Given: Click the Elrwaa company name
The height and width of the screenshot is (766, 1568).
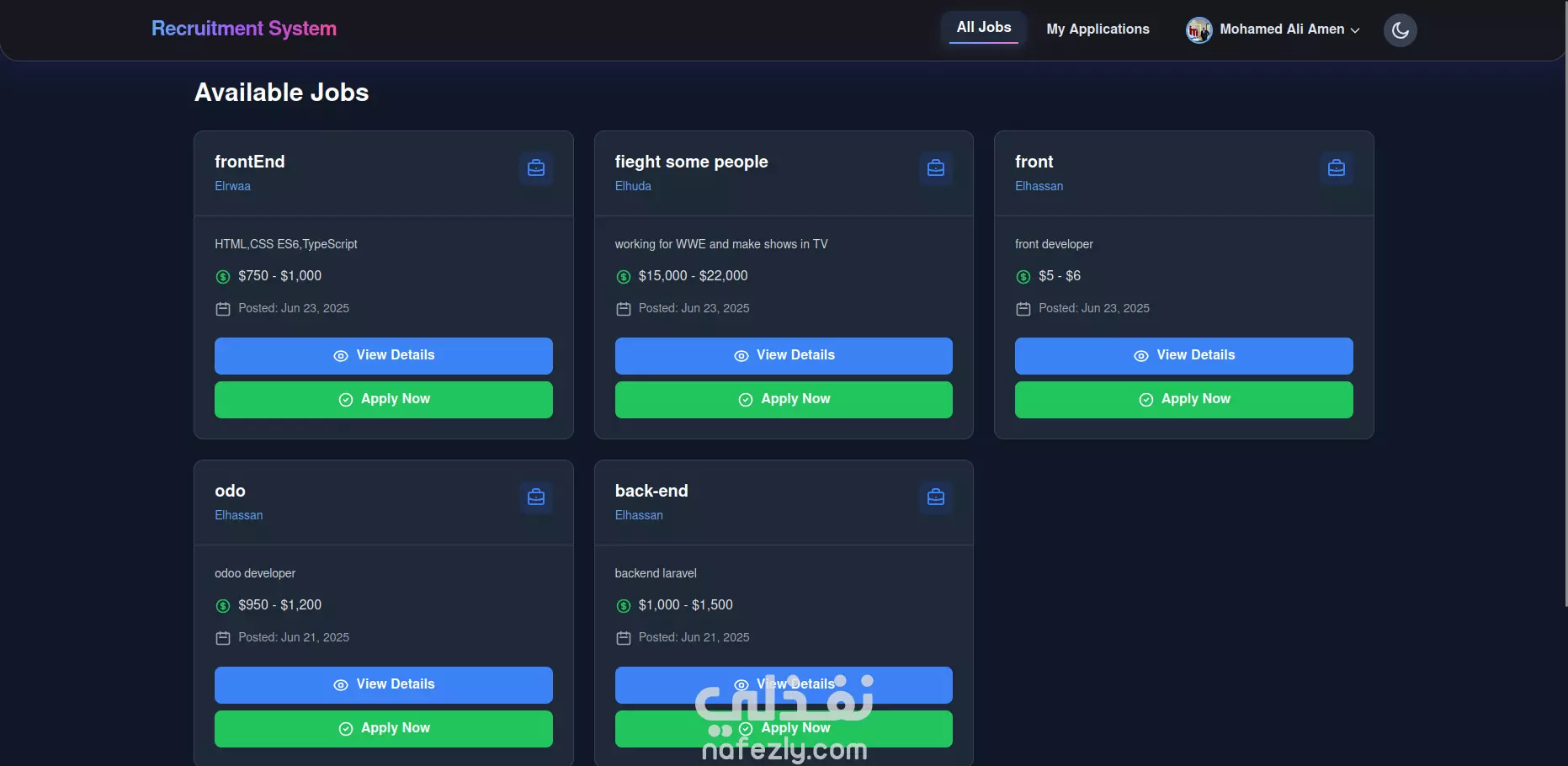Looking at the screenshot, I should (232, 186).
